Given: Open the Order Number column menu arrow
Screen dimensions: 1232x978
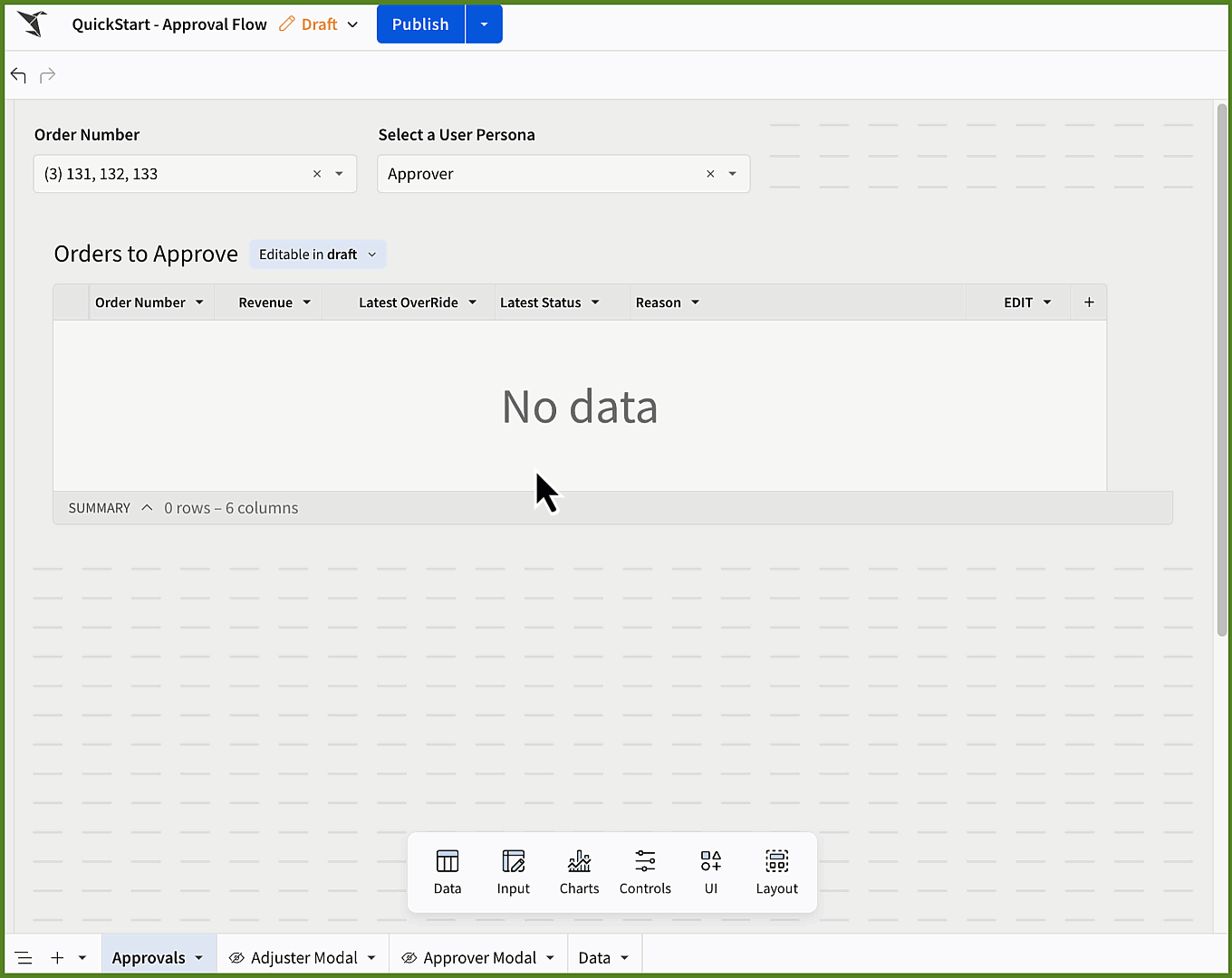Looking at the screenshot, I should click(199, 302).
